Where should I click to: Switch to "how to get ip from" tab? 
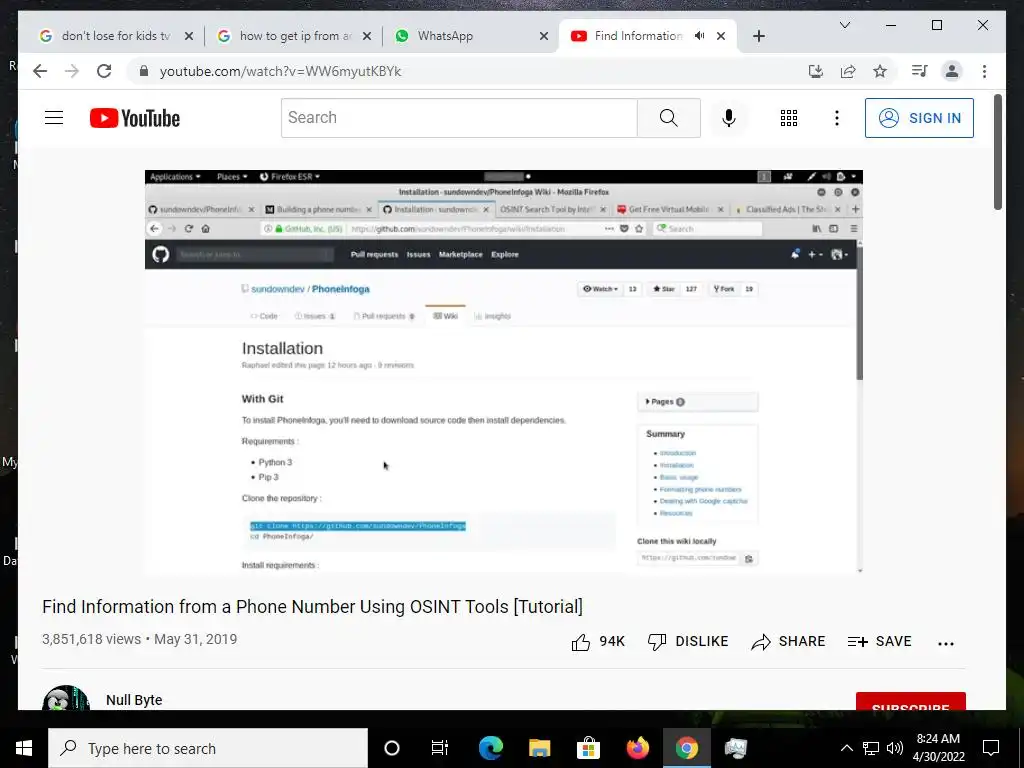(x=294, y=36)
